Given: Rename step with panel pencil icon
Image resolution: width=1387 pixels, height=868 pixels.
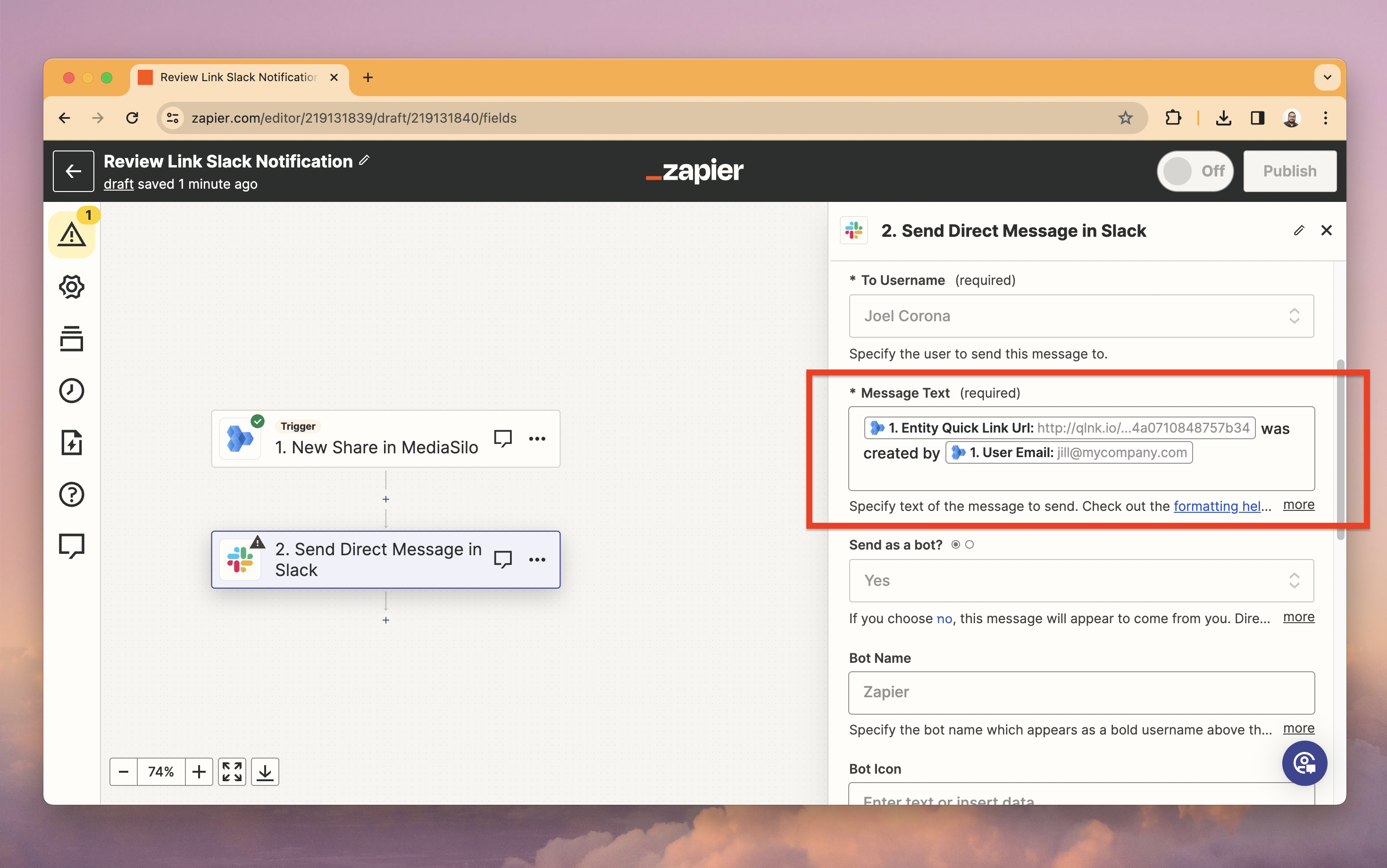Looking at the screenshot, I should coord(1299,230).
